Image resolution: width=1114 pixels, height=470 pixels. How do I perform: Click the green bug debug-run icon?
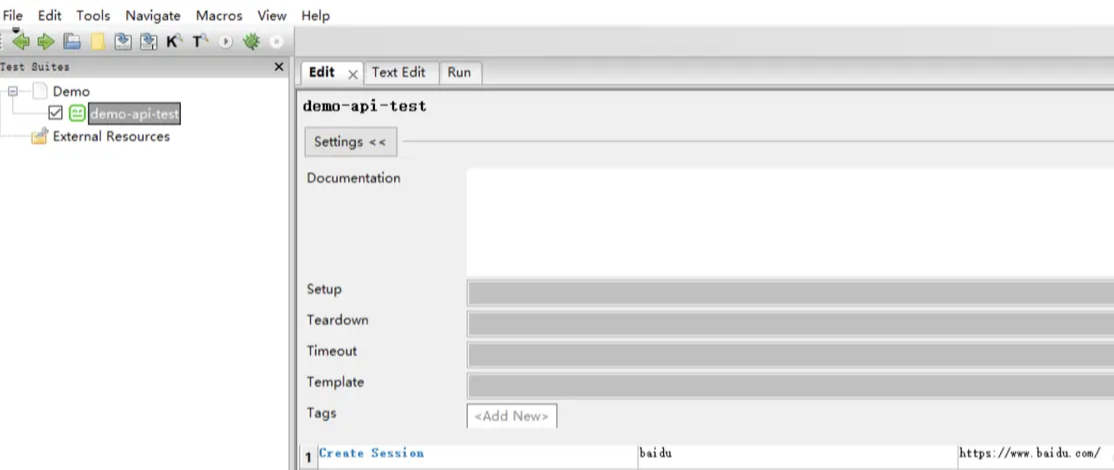[x=251, y=42]
